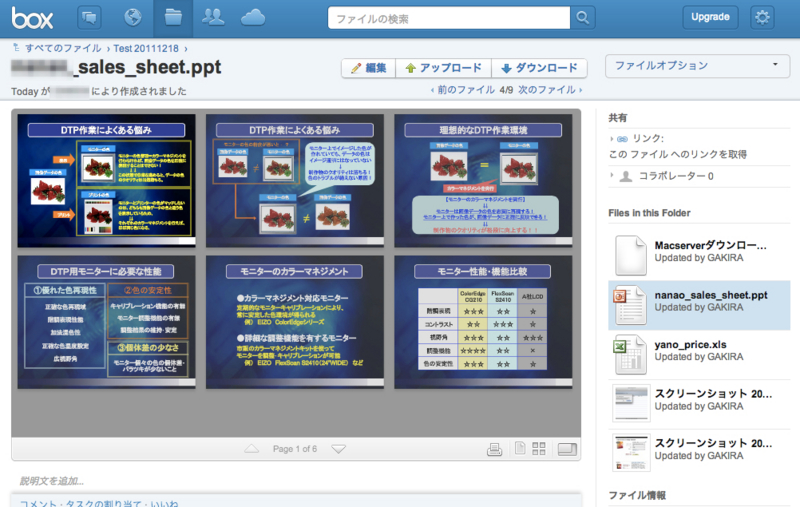Click the box logo

(32, 18)
